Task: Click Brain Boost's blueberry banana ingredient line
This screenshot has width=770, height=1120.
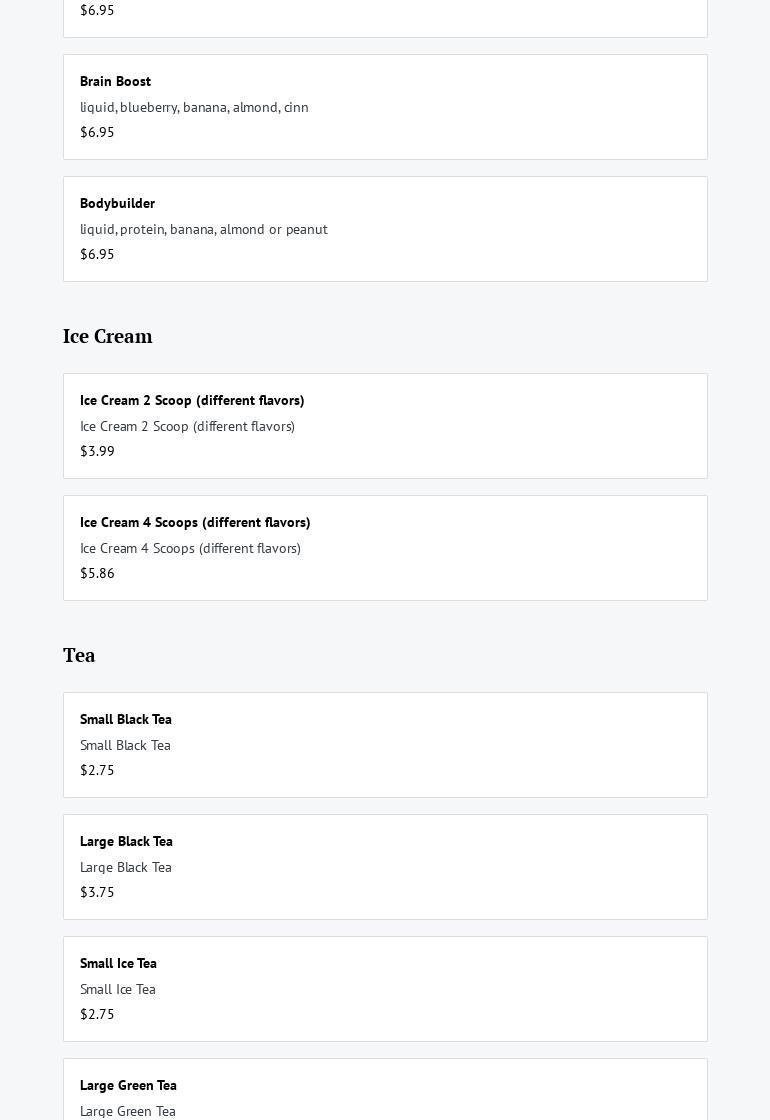Action: [194, 107]
